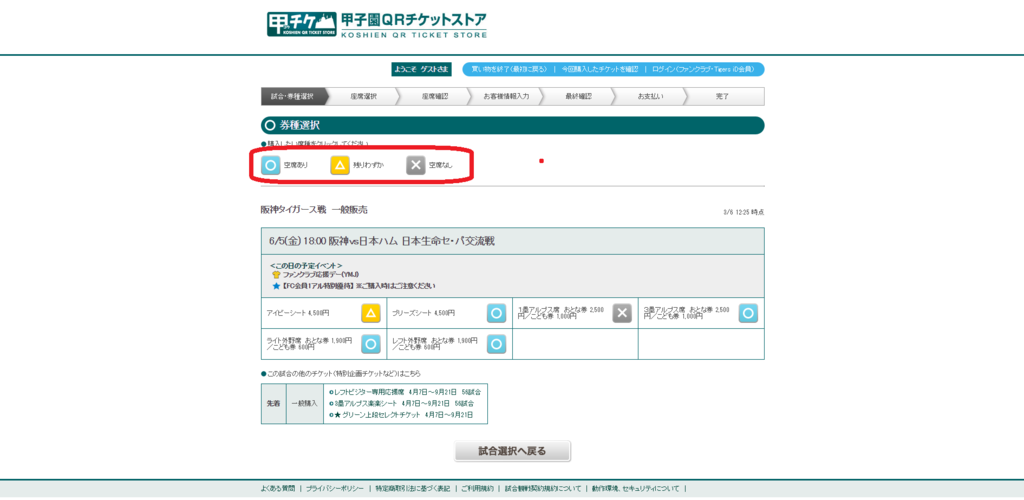Select the blue circle for ライト外野席

(371, 344)
